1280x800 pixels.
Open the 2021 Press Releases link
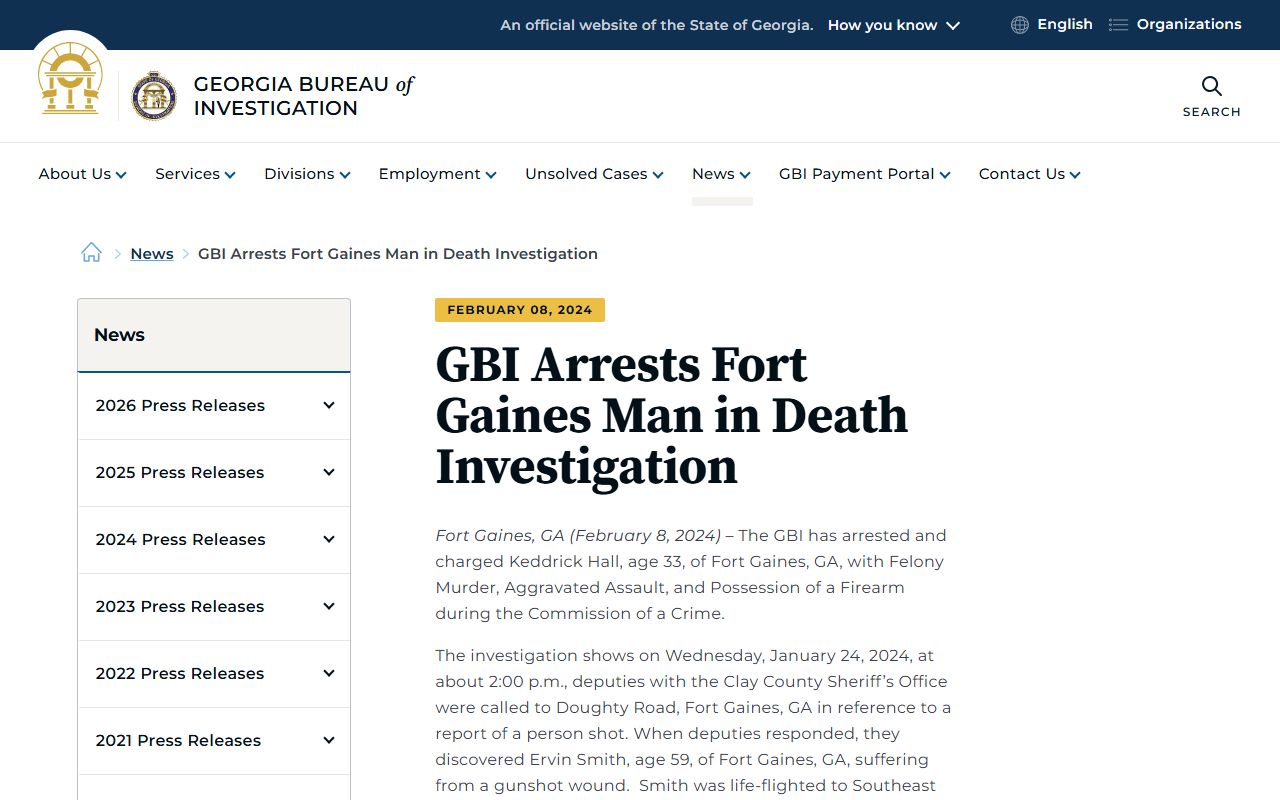(178, 740)
